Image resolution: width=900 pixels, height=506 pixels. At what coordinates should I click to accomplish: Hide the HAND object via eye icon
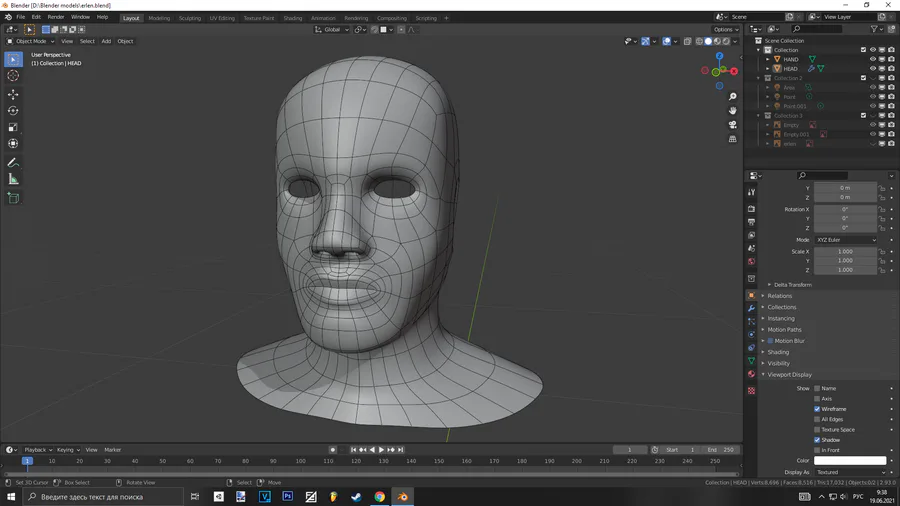click(872, 59)
